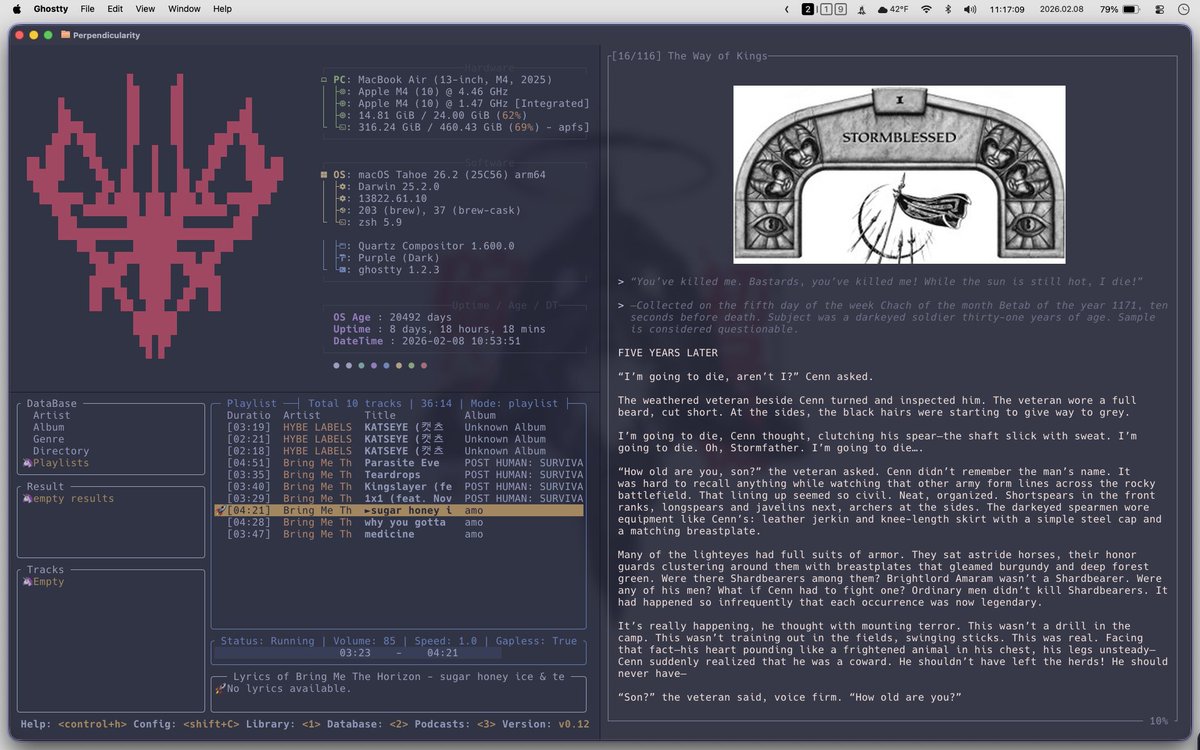This screenshot has height=750, width=1200.
Task: Click the rocket icon on sugar honey row
Action: tap(220, 510)
